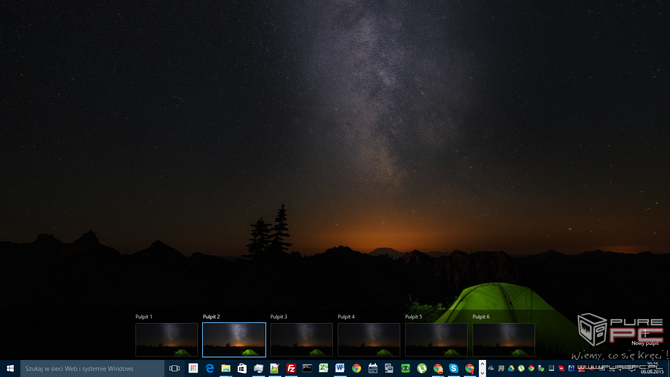Viewport: 670px width, 377px height.
Task: Click the tablet-shaped tray icon
Action: click(551, 368)
